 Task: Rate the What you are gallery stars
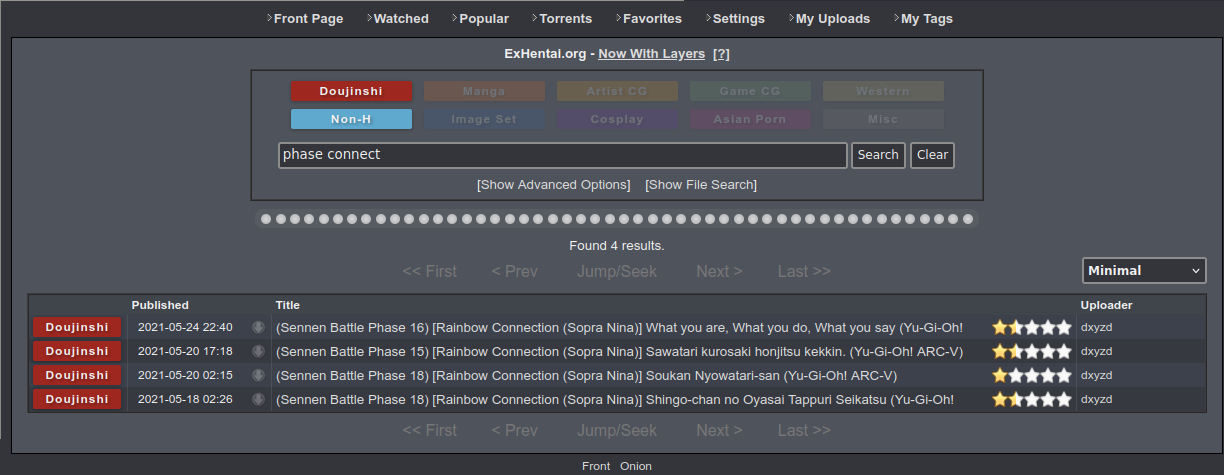1032,327
